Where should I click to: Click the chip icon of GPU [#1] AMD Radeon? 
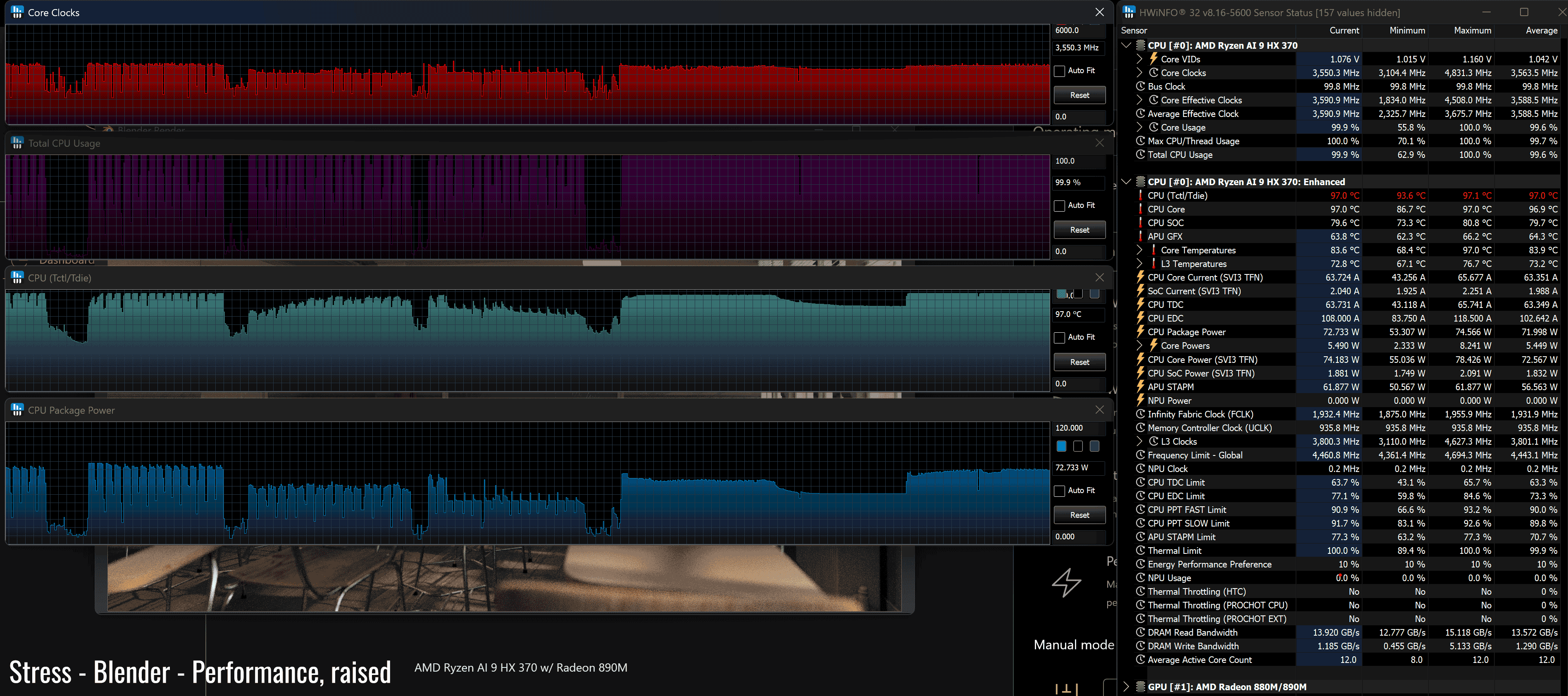click(x=1141, y=687)
